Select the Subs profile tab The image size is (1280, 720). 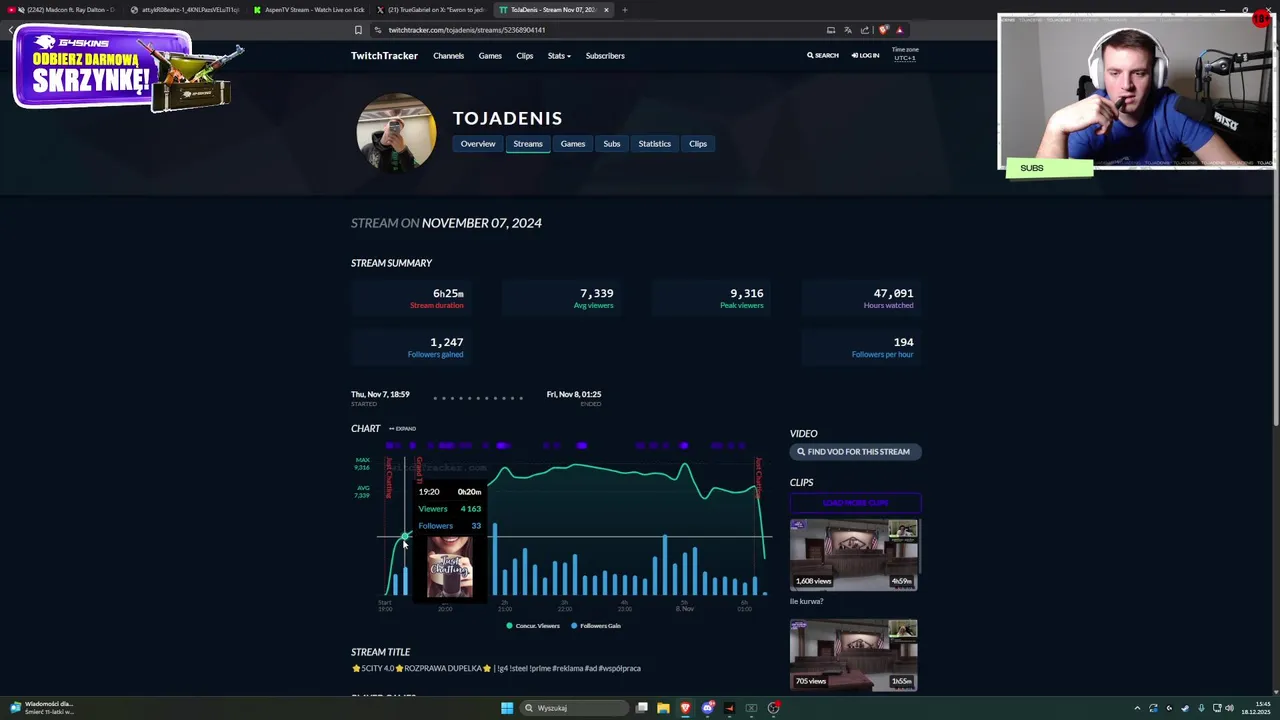(x=612, y=144)
